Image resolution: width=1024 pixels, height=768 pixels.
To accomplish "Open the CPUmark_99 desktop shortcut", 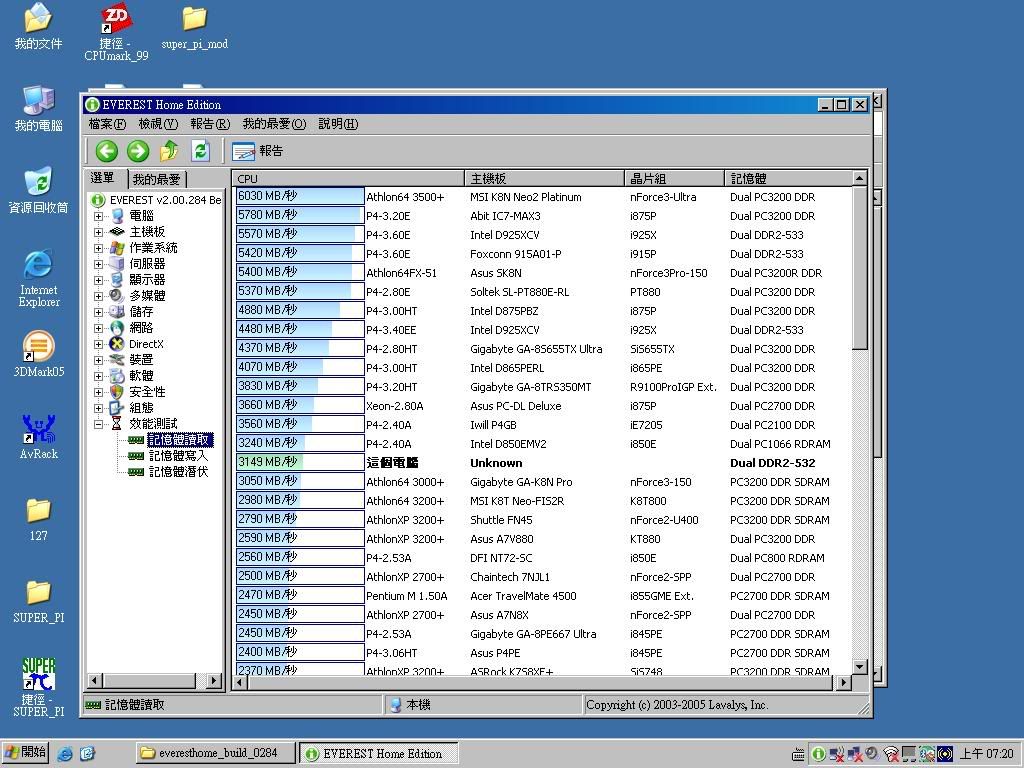I will pos(116,33).
